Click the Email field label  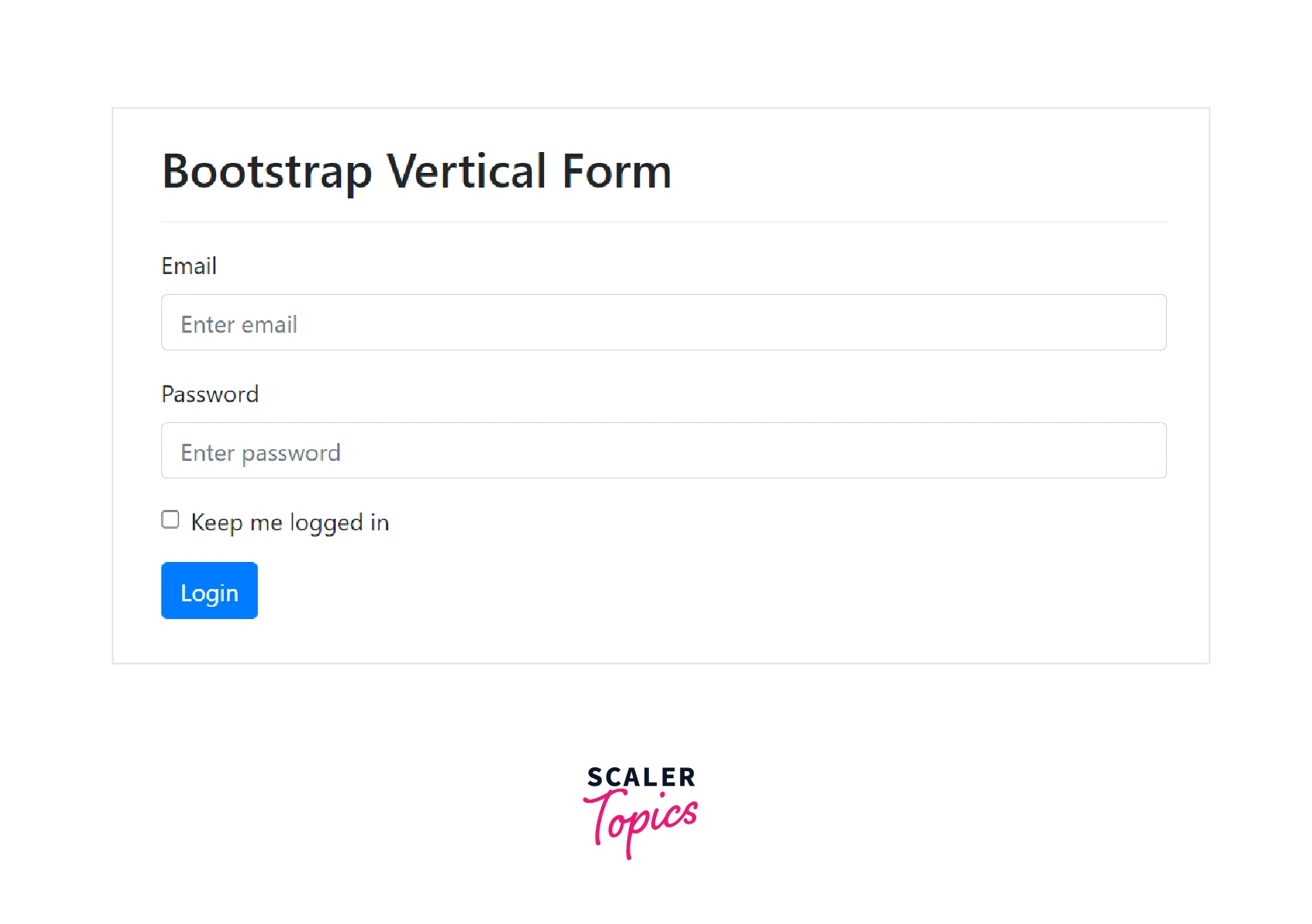point(189,266)
